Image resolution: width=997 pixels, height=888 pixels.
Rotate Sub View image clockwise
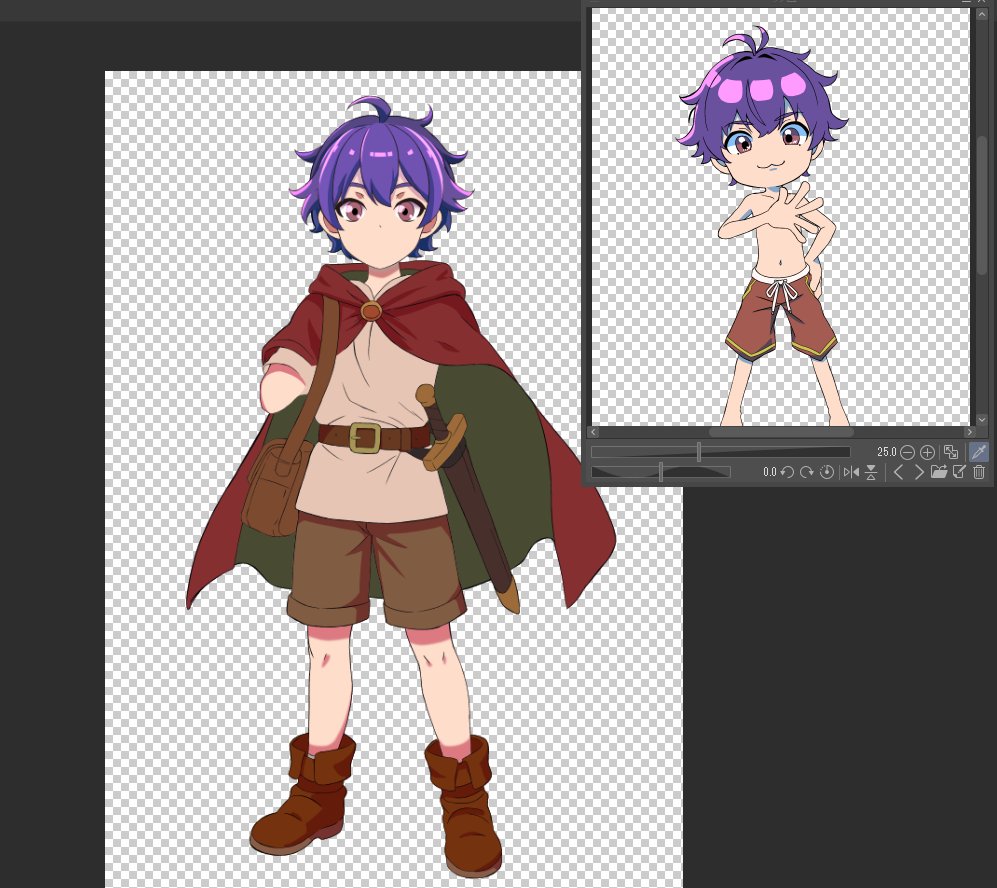(806, 472)
